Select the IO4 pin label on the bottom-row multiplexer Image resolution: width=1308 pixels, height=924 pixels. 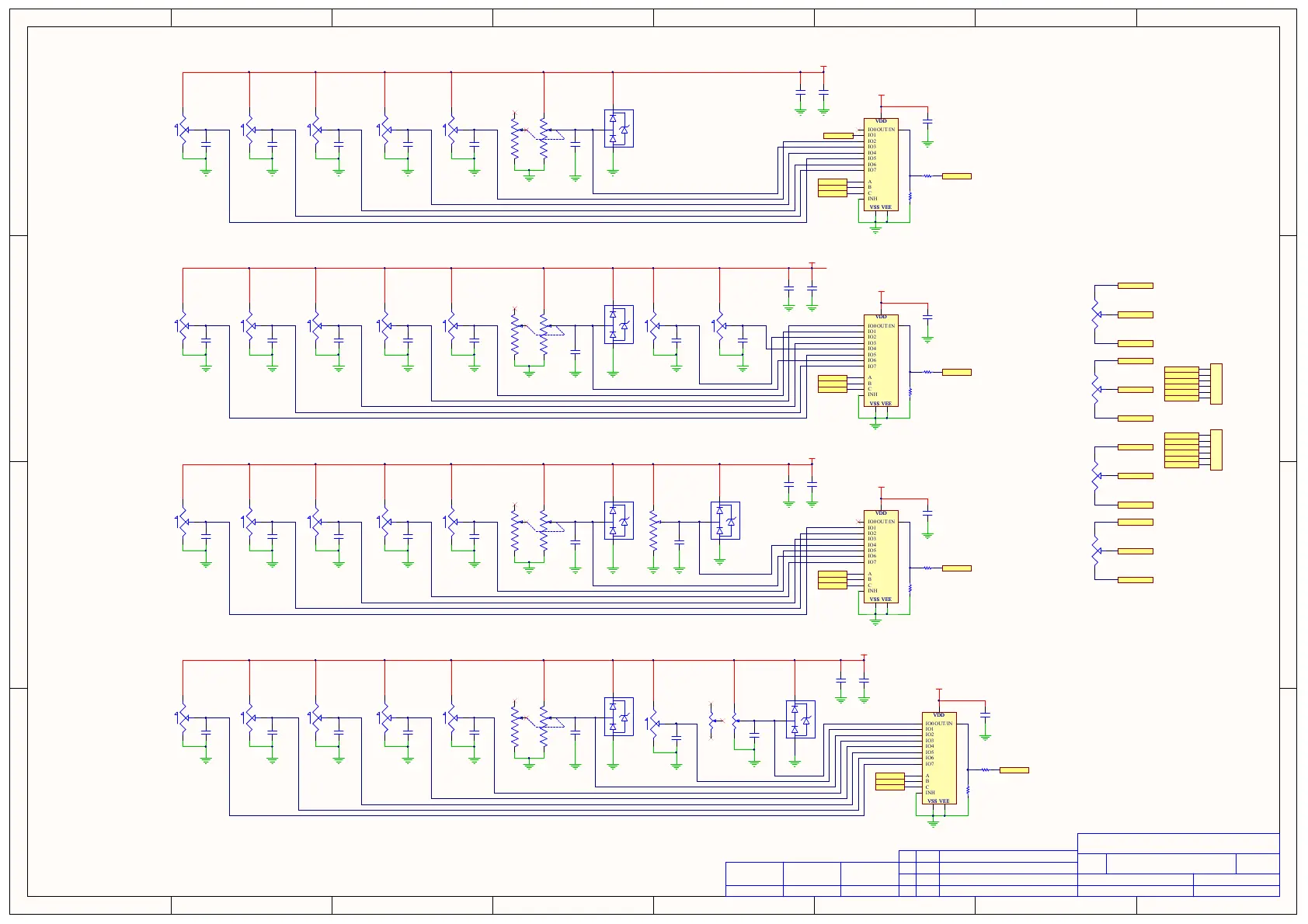[x=930, y=747]
